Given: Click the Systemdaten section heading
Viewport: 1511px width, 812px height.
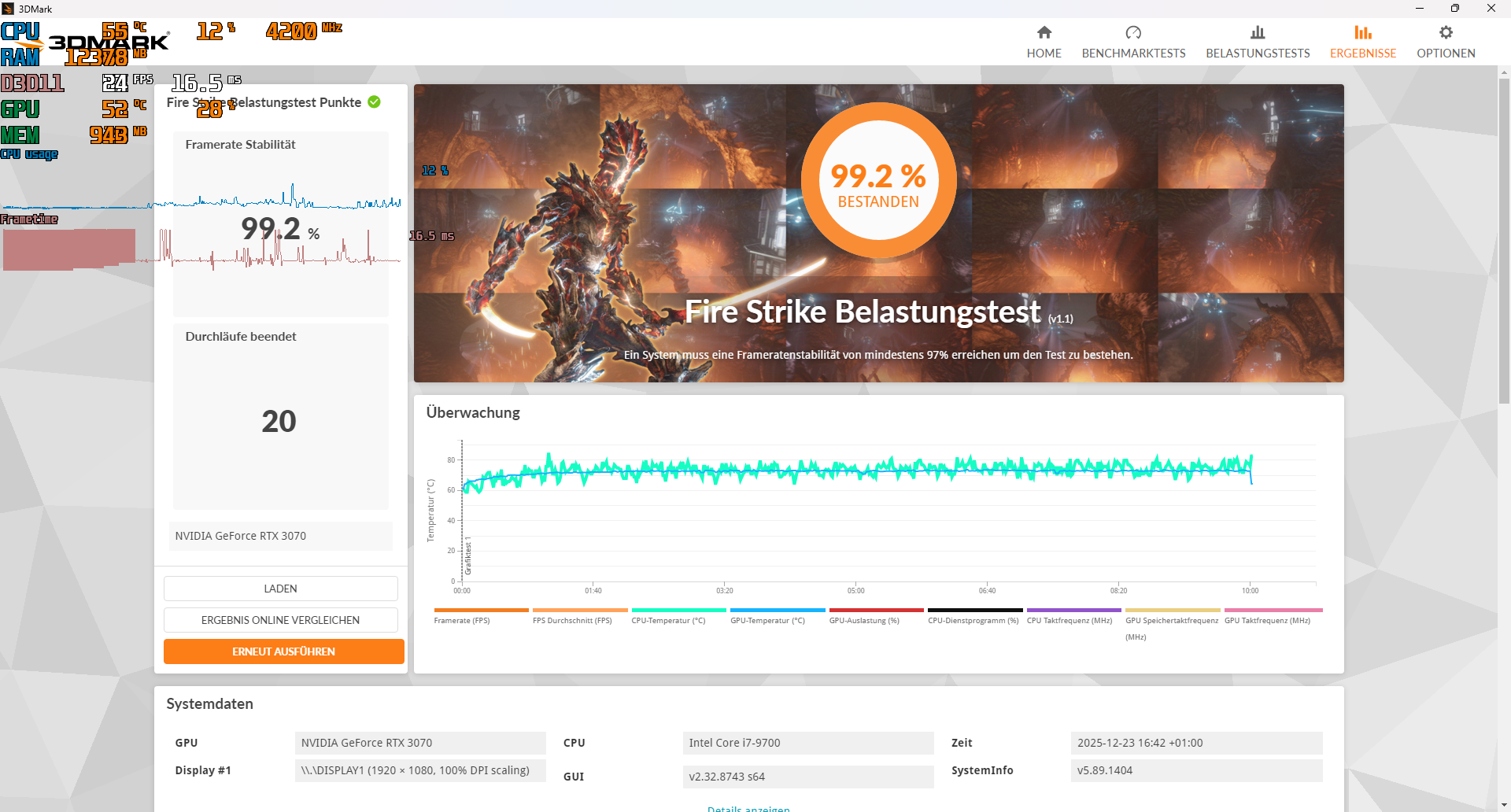Looking at the screenshot, I should [209, 703].
